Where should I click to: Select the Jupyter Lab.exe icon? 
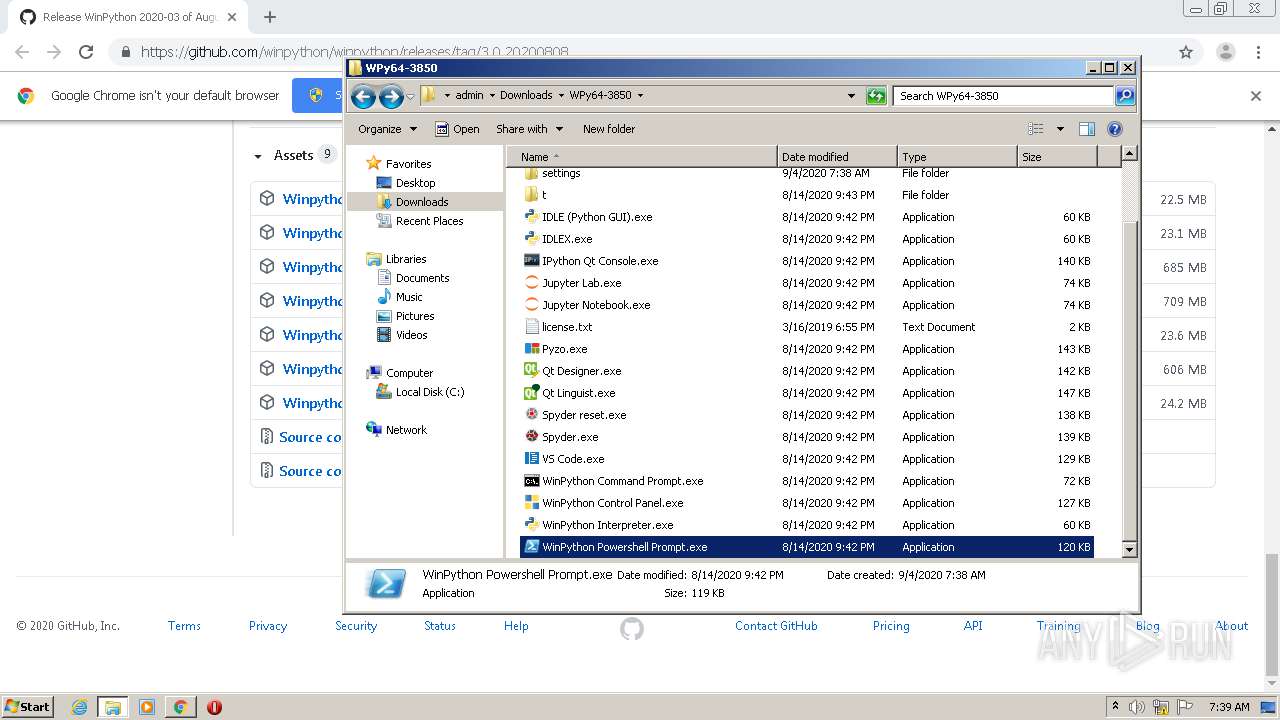532,283
